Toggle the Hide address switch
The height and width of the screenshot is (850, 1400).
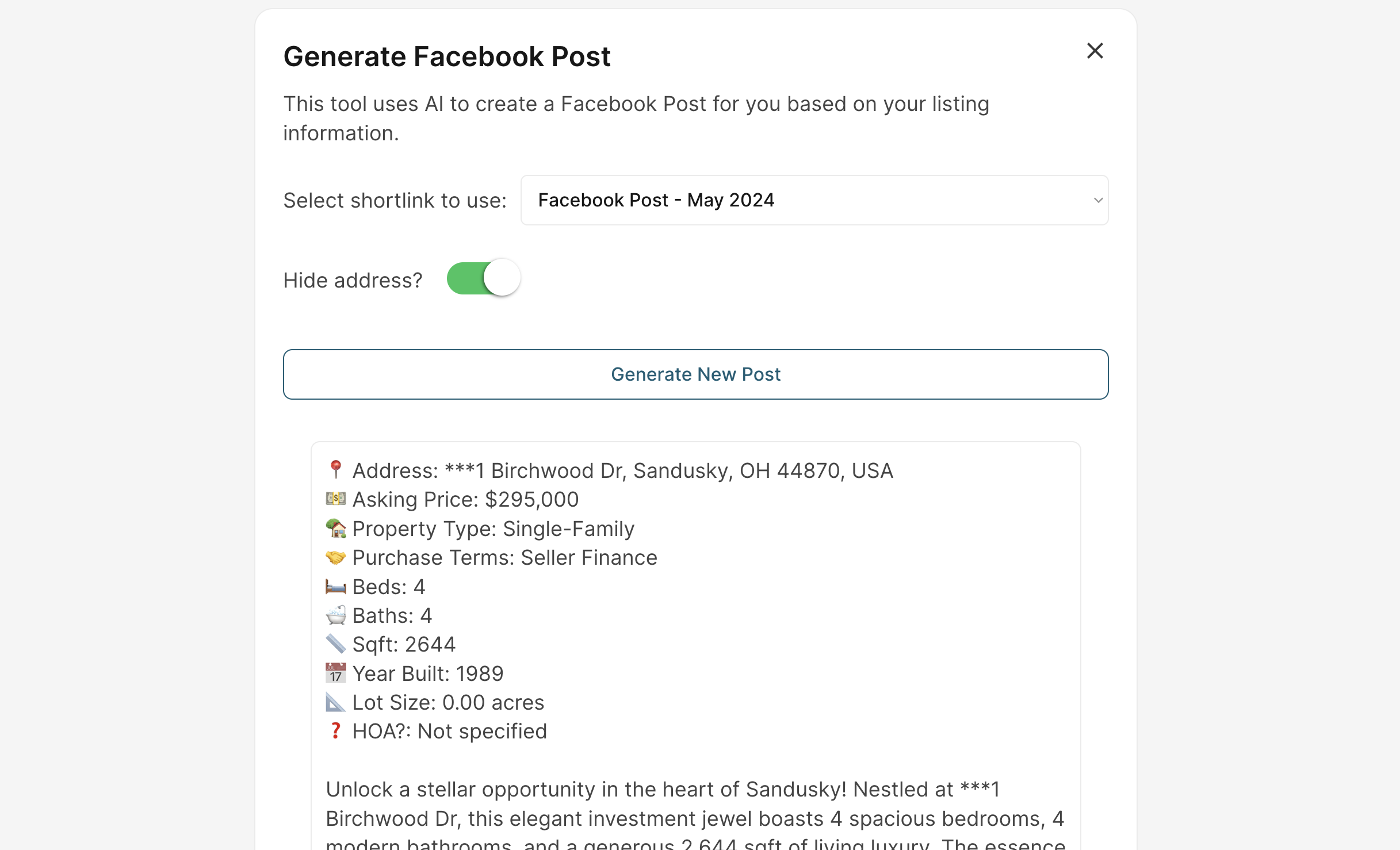tap(484, 278)
